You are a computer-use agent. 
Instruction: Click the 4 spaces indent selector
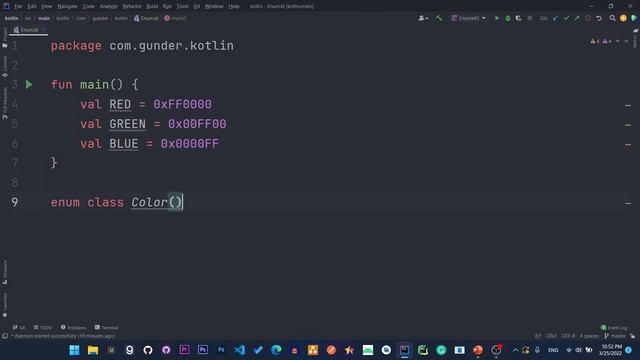pos(589,336)
